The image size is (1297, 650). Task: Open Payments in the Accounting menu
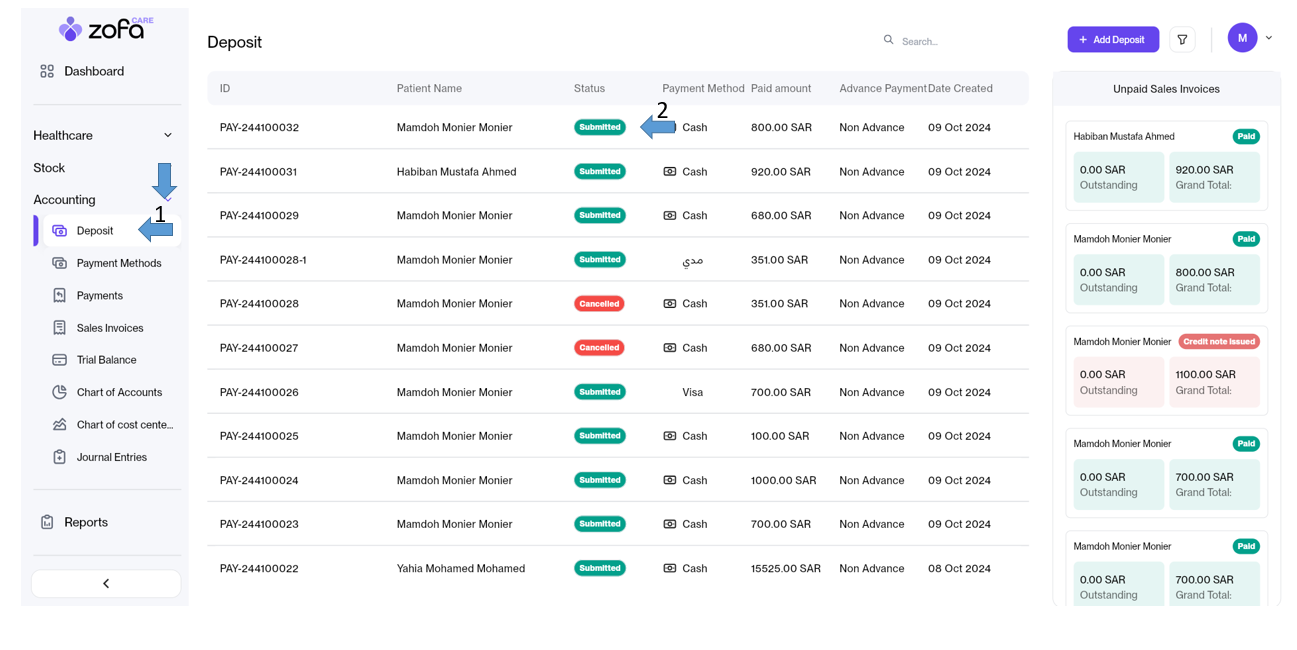coord(99,296)
